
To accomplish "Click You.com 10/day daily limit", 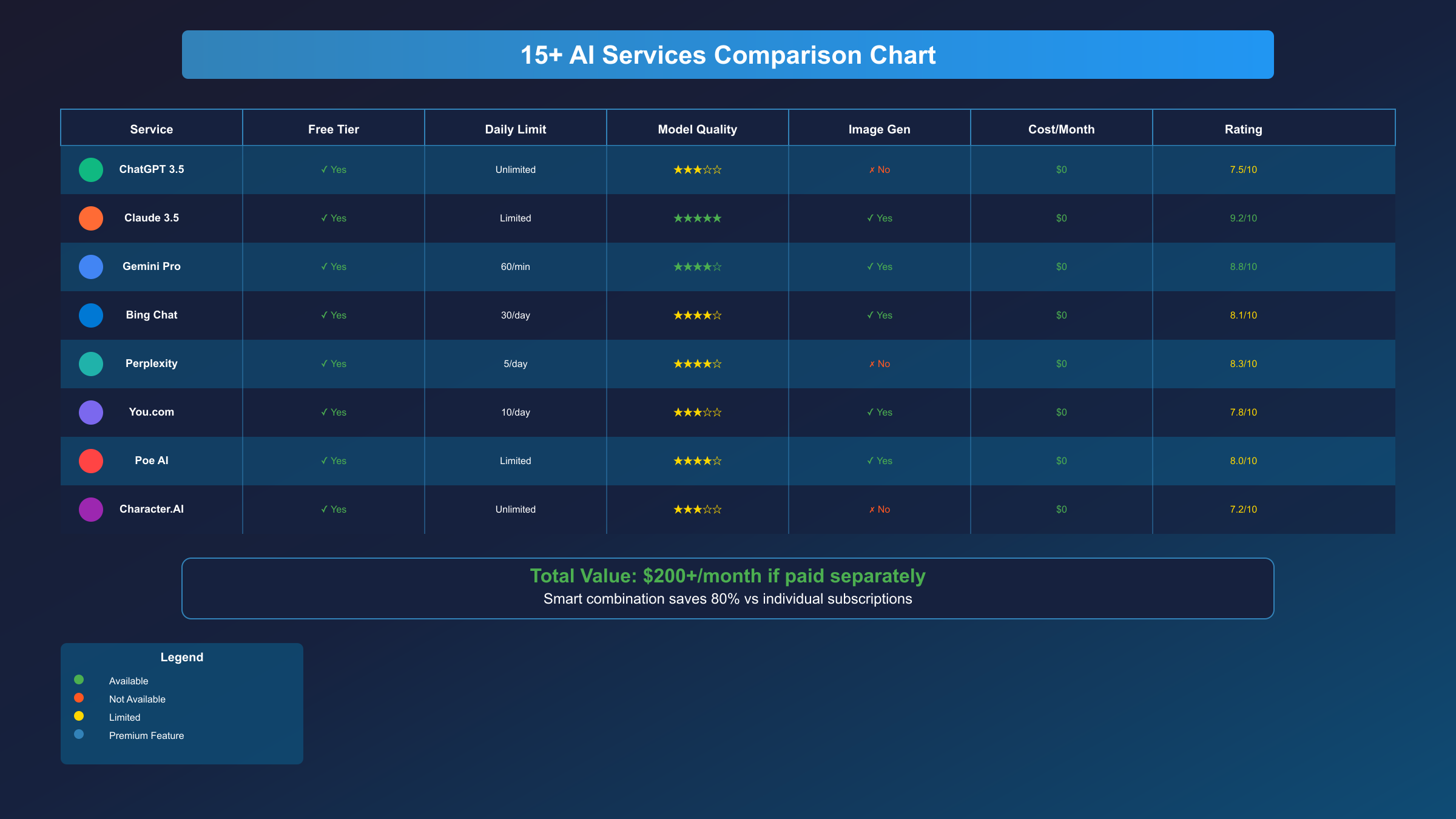I will 516,413.
